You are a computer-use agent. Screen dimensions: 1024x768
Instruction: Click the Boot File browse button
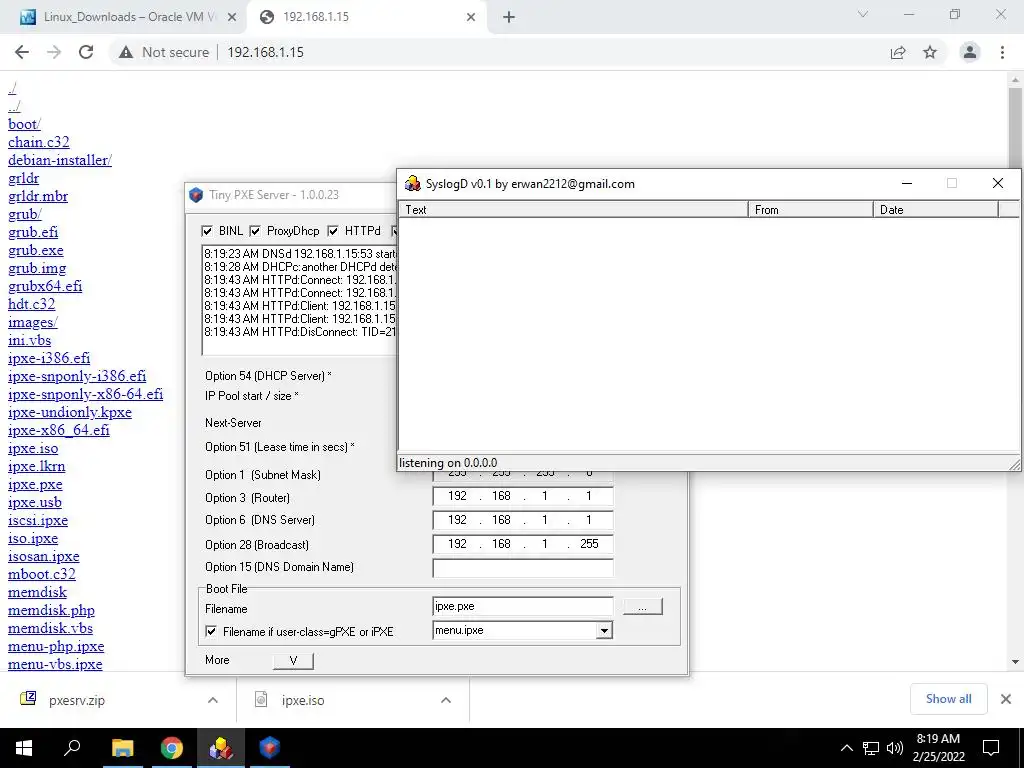[643, 607]
